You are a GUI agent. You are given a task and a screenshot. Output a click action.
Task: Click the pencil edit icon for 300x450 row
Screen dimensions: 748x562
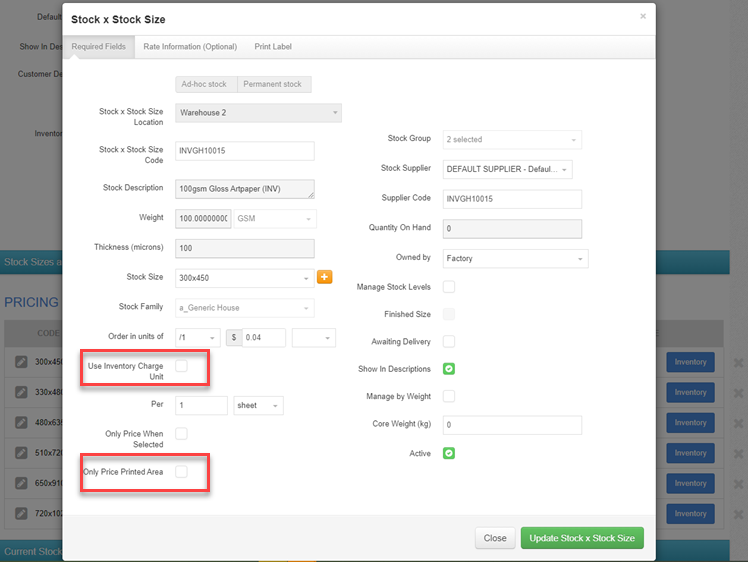[x=19, y=362]
